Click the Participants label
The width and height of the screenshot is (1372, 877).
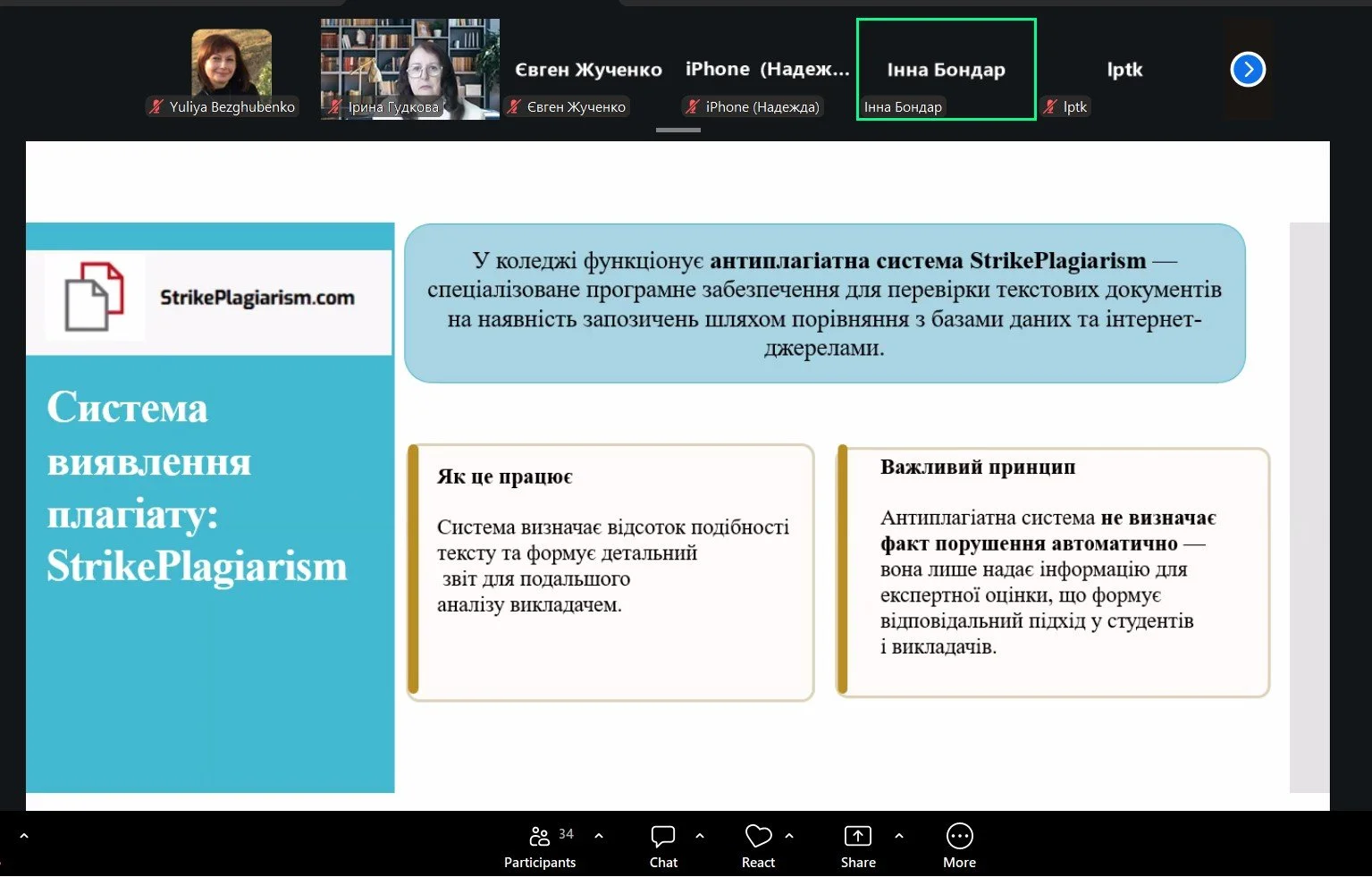(540, 862)
